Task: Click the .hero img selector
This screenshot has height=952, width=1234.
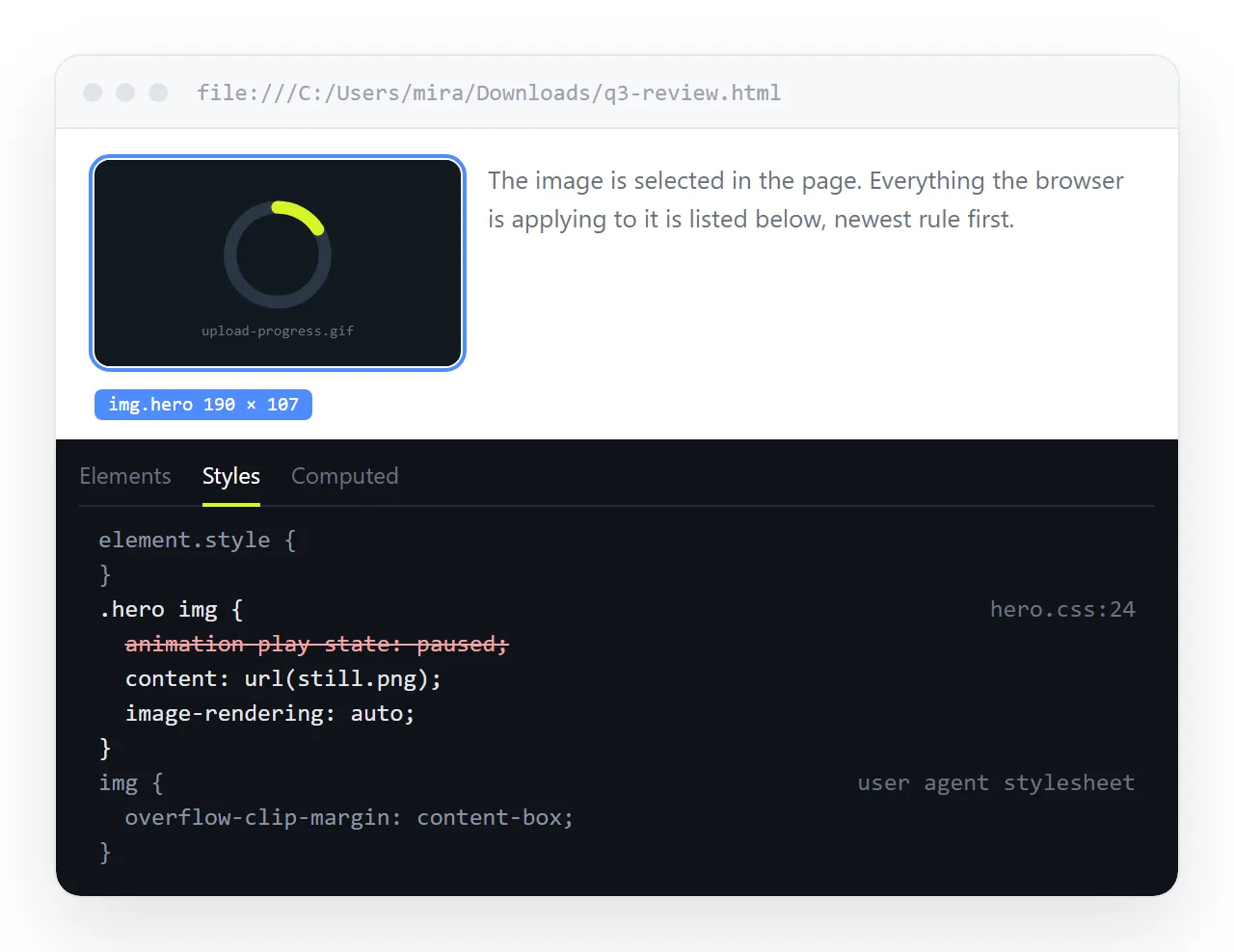Action: point(171,609)
